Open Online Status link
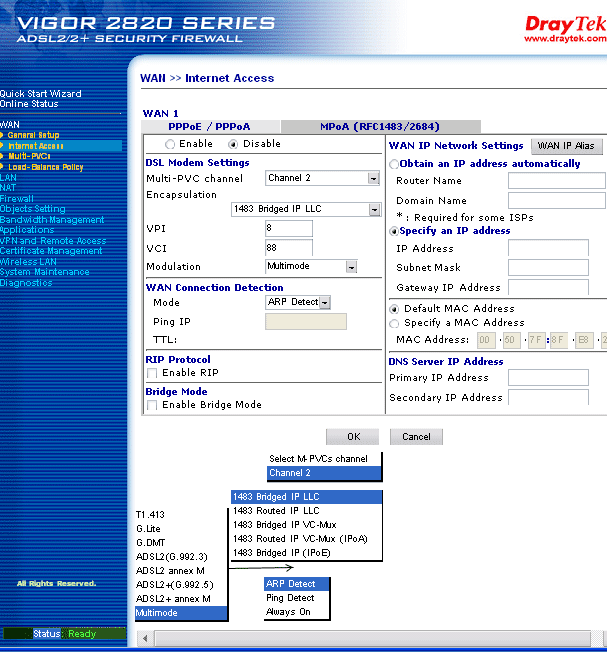 [x=29, y=104]
